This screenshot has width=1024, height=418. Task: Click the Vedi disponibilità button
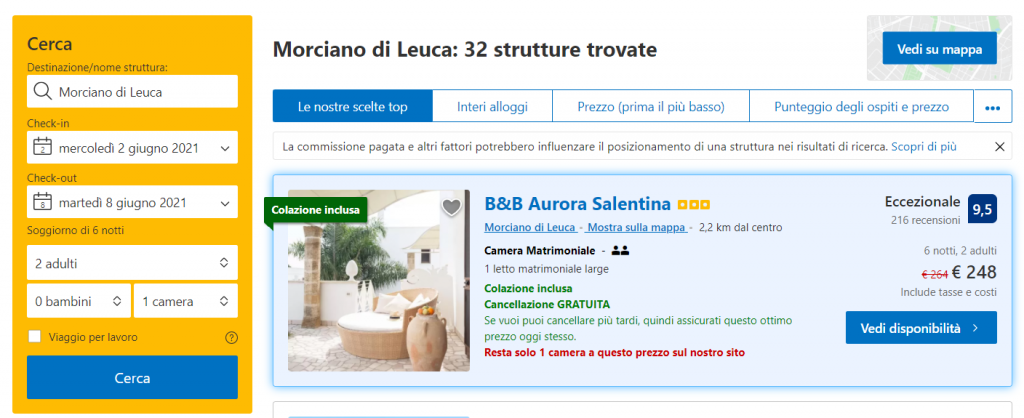click(921, 328)
